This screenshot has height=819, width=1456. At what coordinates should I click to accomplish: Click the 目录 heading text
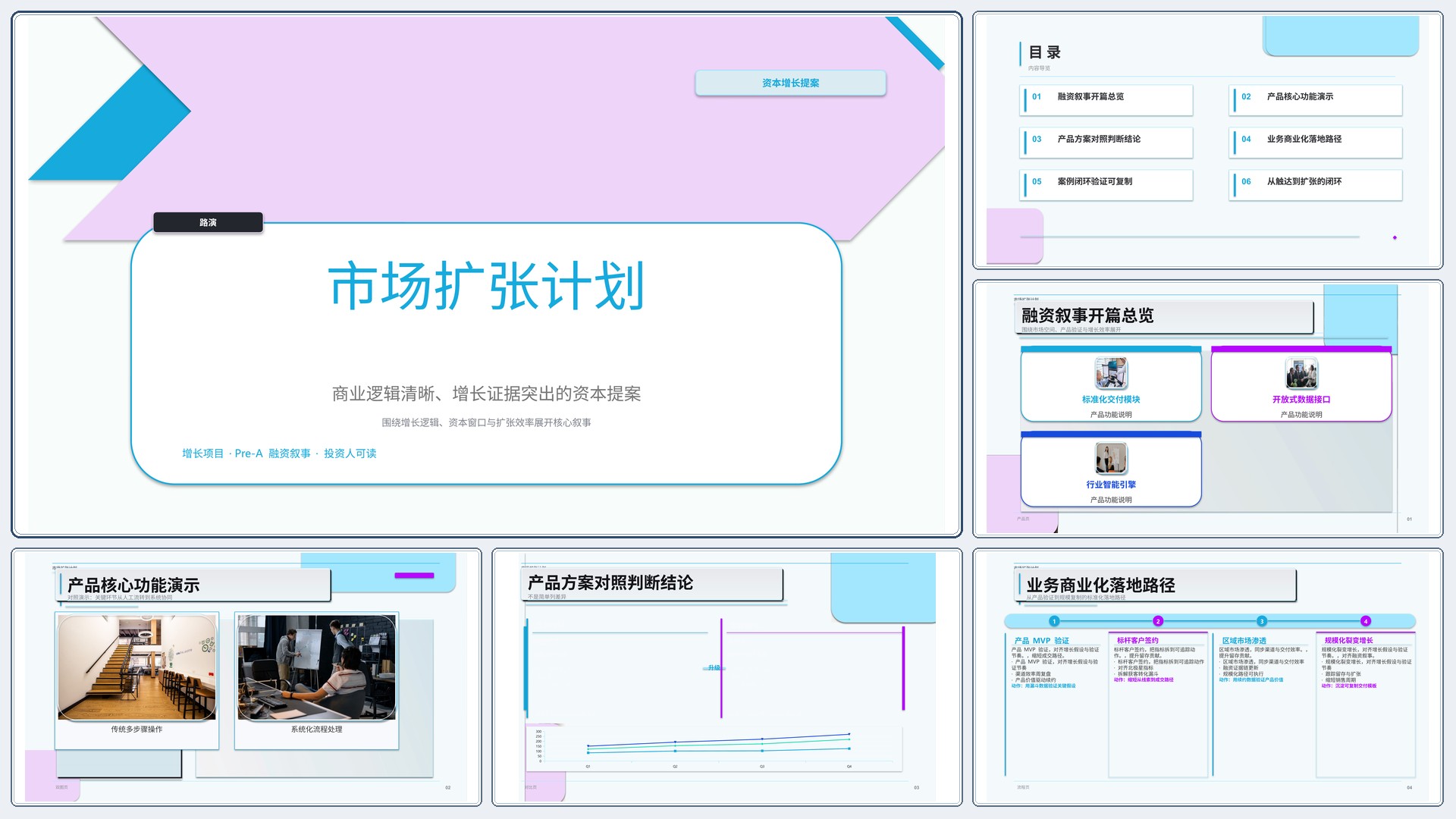click(x=1044, y=52)
